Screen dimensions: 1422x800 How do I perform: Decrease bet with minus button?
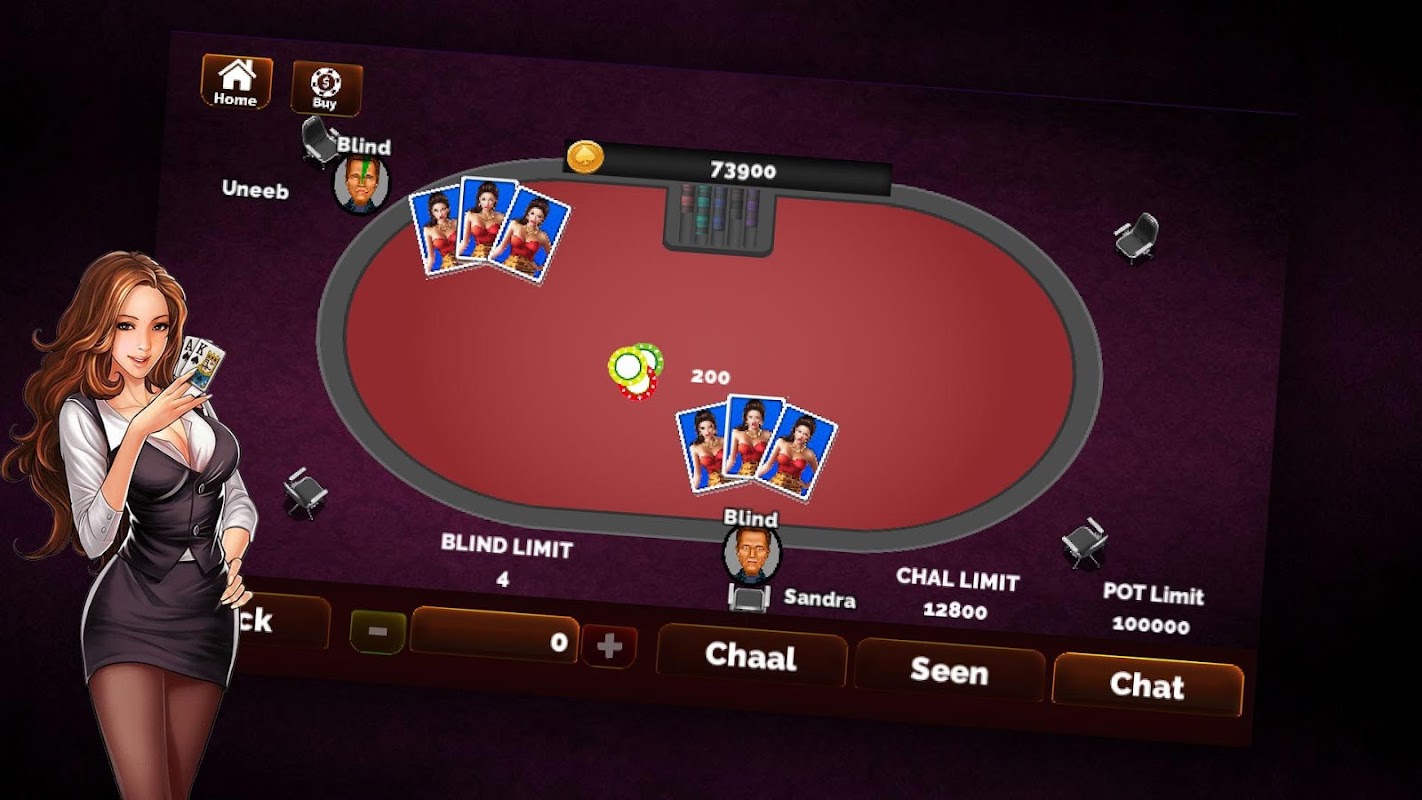[378, 631]
